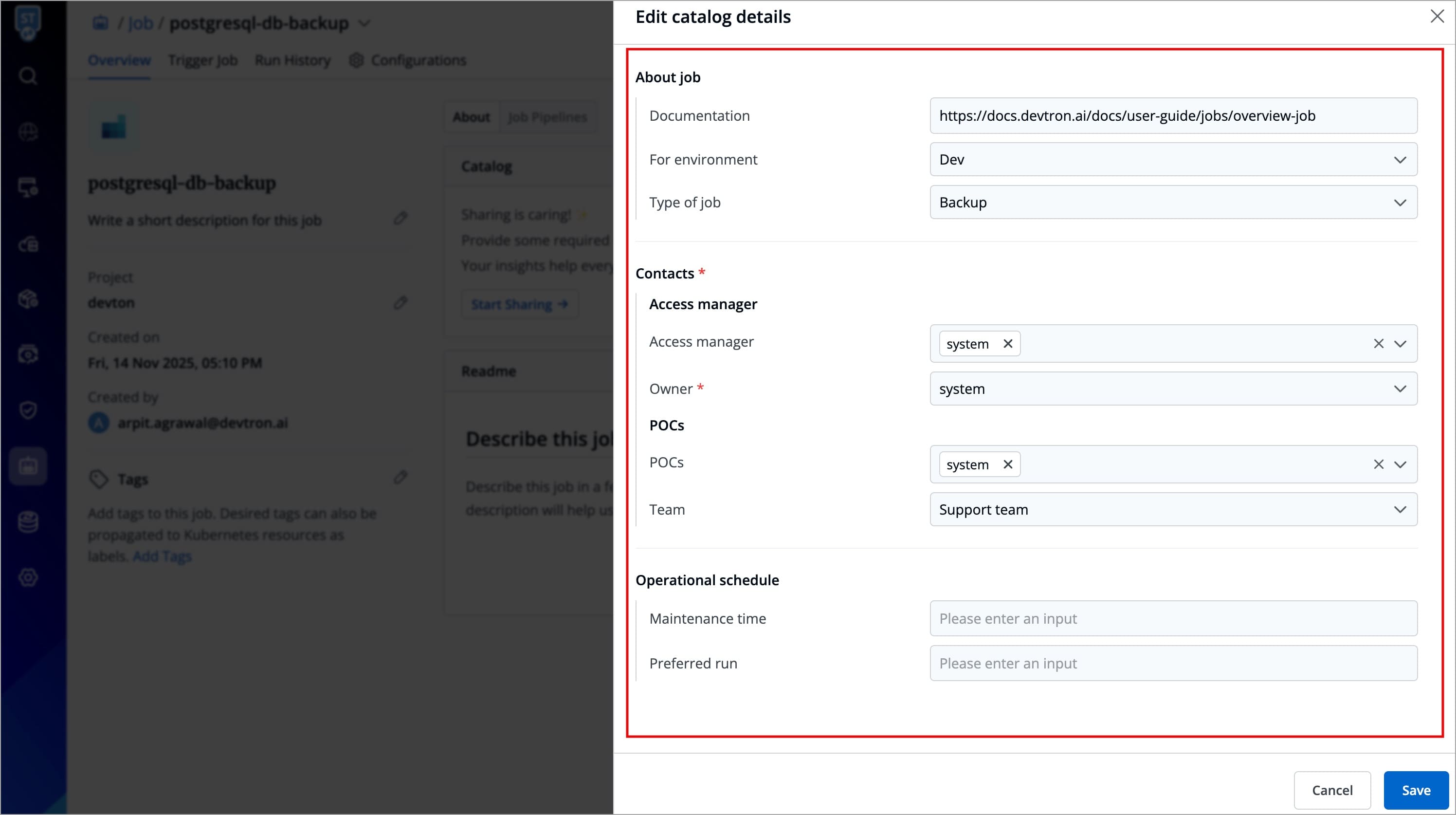Click the search icon in the sidebar

(x=28, y=76)
